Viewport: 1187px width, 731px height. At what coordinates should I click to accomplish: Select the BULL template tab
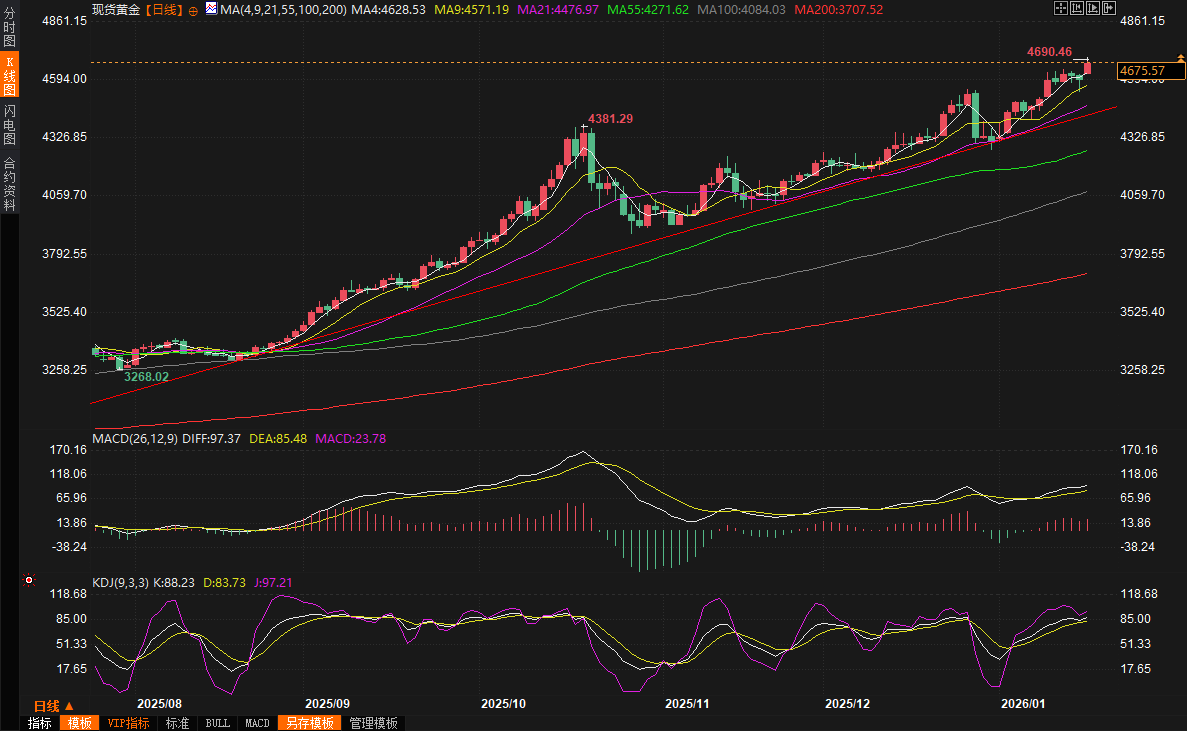point(217,723)
